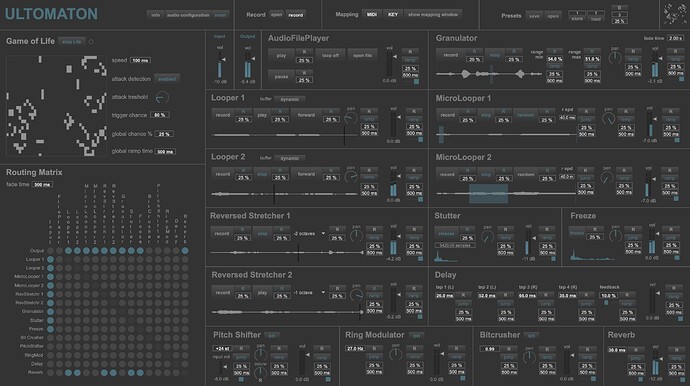Click play in AudioFilePlayer
The width and height of the screenshot is (690, 386).
point(281,56)
